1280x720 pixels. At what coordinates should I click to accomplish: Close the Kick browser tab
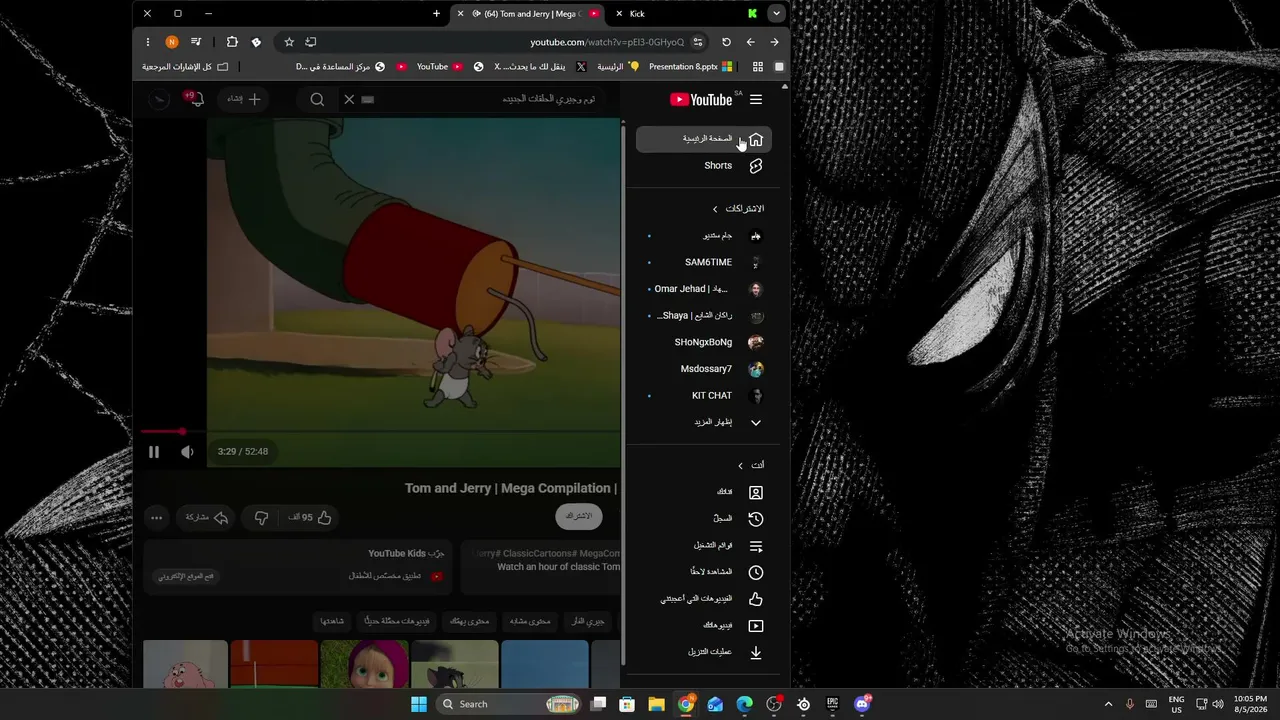click(x=619, y=14)
